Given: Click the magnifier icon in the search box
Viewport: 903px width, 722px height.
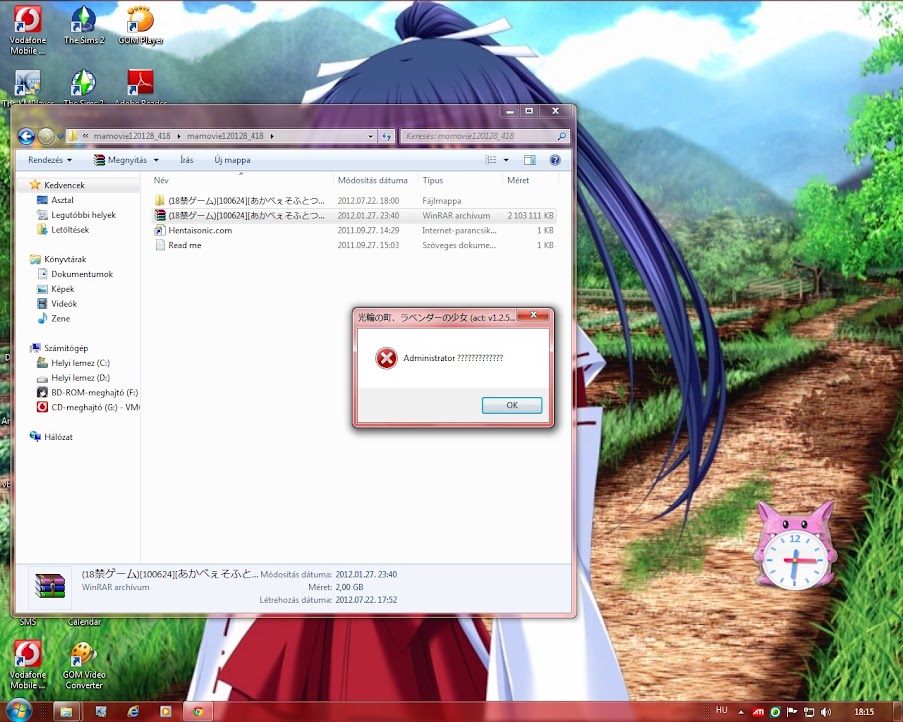Looking at the screenshot, I should pyautogui.click(x=561, y=136).
